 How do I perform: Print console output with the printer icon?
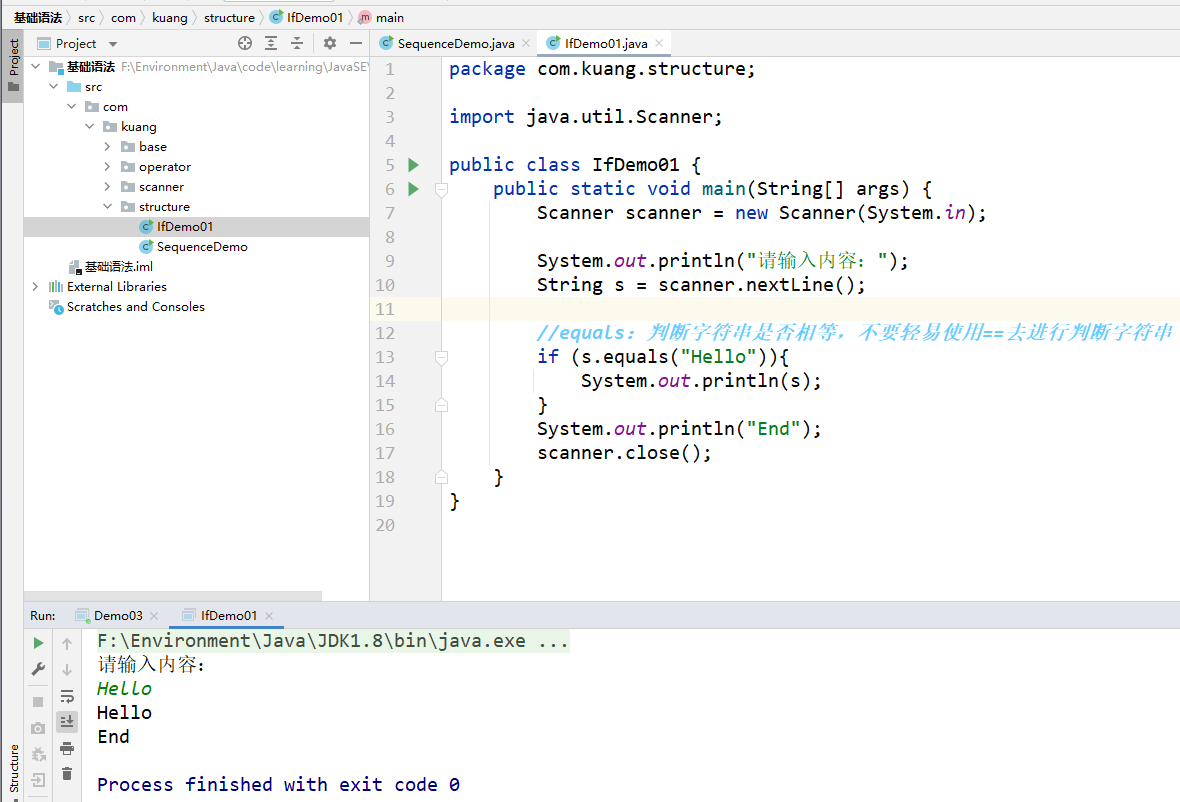click(x=67, y=749)
